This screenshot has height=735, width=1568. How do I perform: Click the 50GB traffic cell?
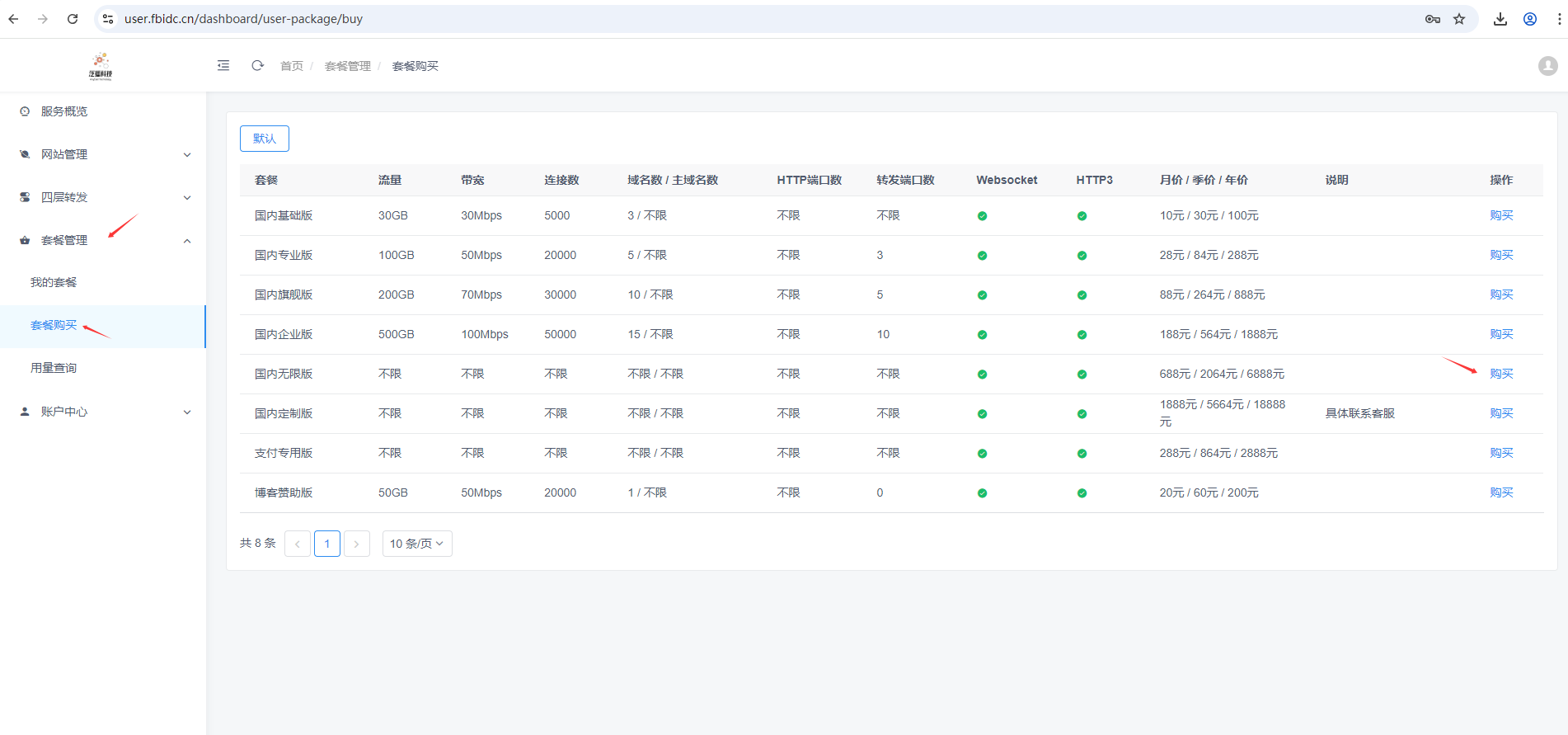click(x=393, y=492)
